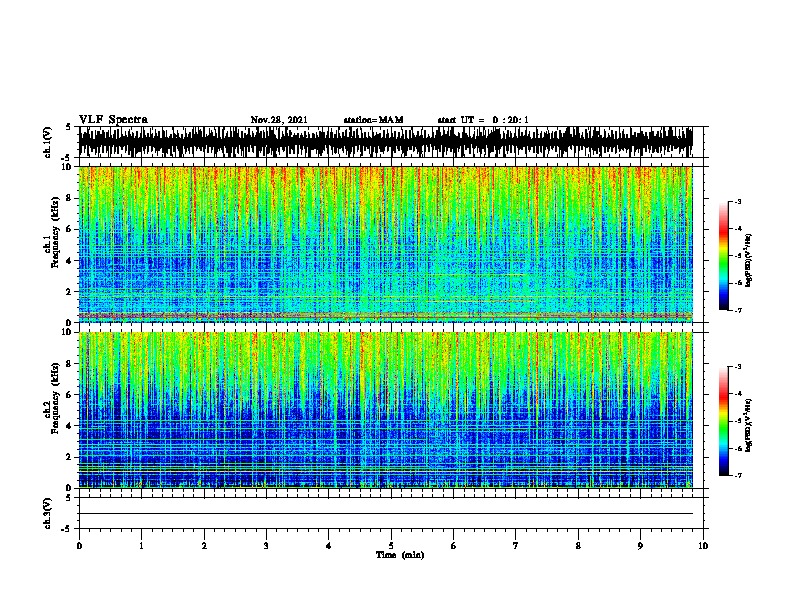Click the time axis tick label "9"
Image resolution: width=792 pixels, height=612 pixels.
click(640, 546)
